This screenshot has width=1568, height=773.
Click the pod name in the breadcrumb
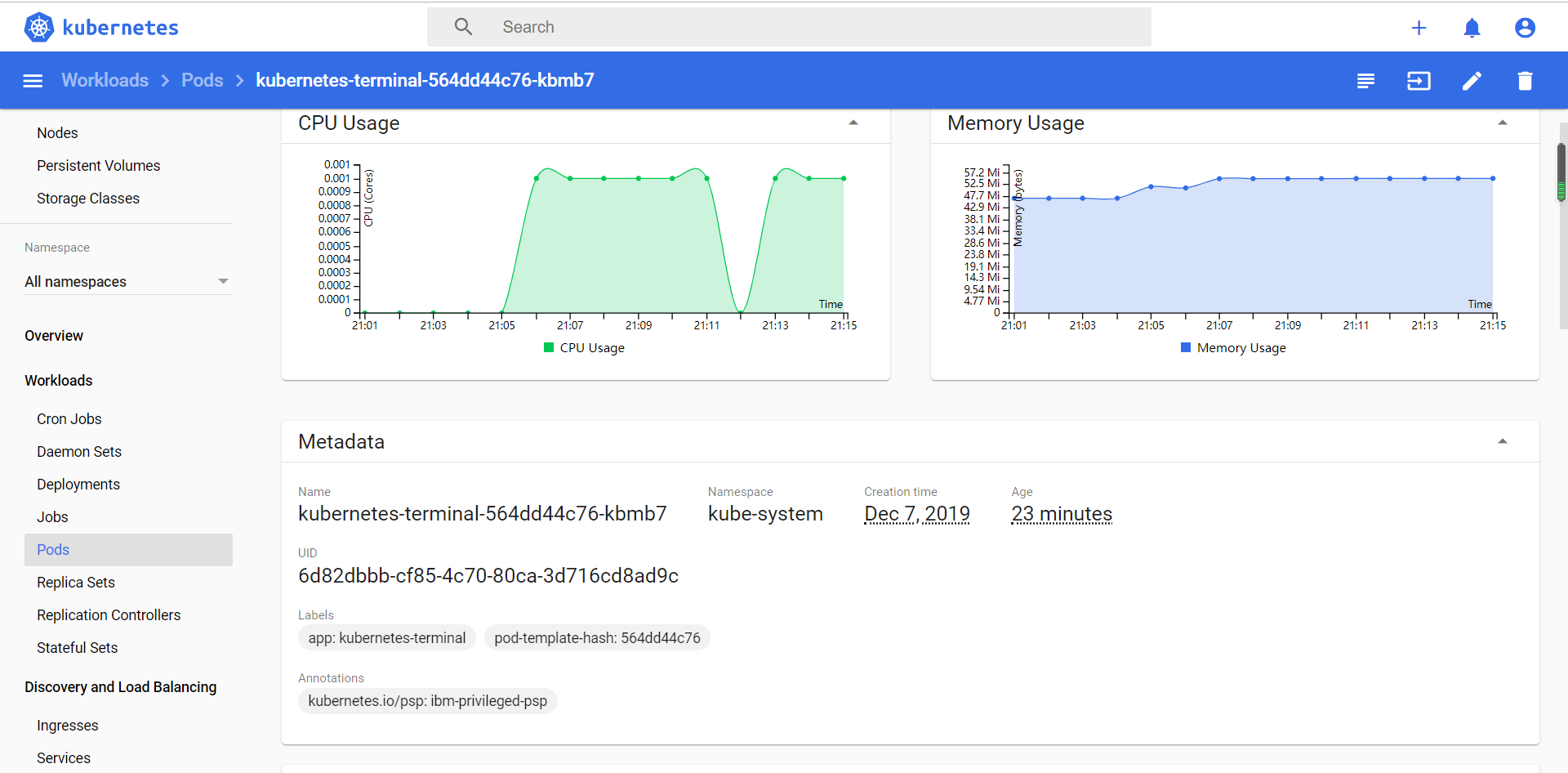(425, 80)
